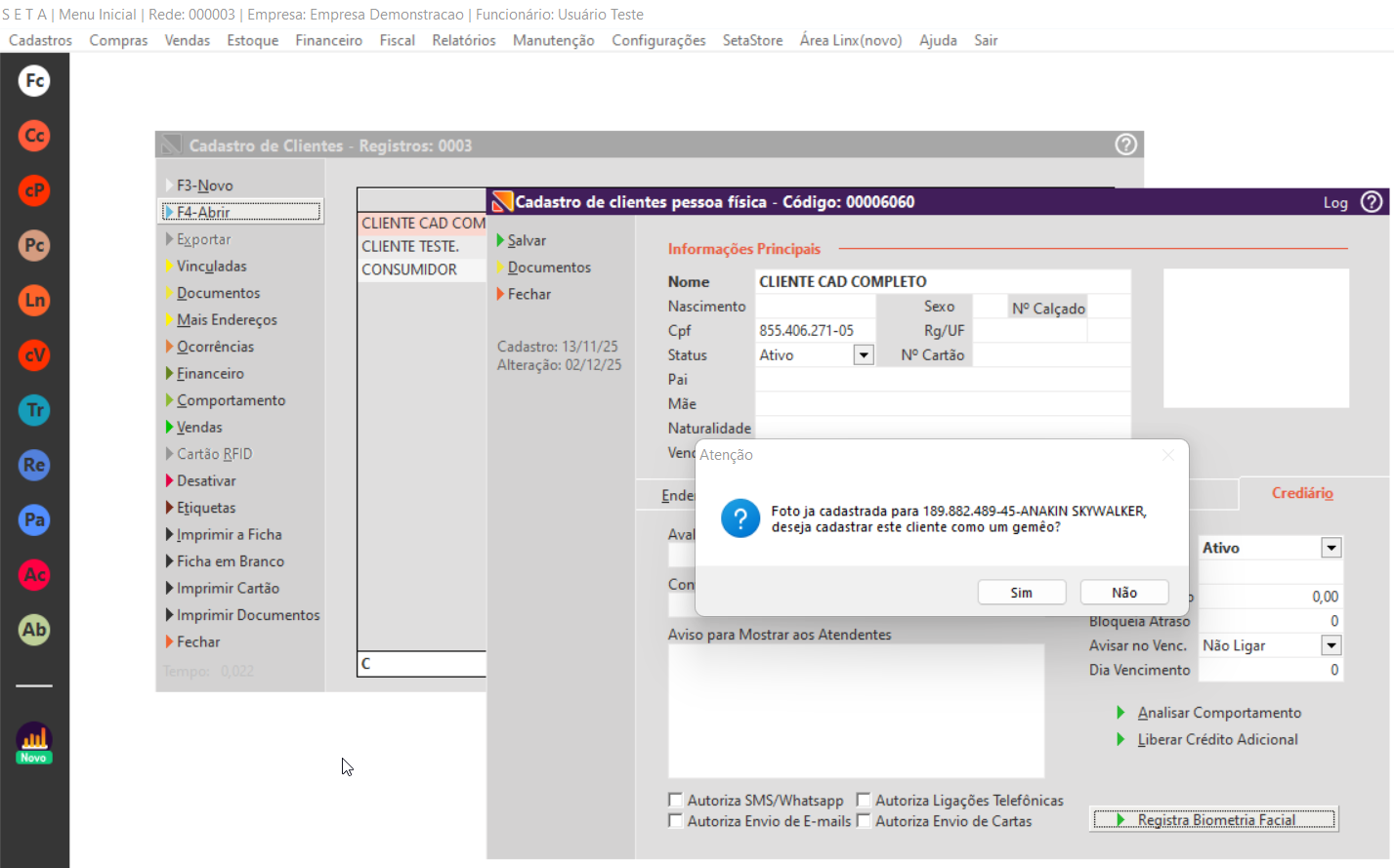
Task: Open the cV sidebar shortcut icon
Action: click(34, 355)
